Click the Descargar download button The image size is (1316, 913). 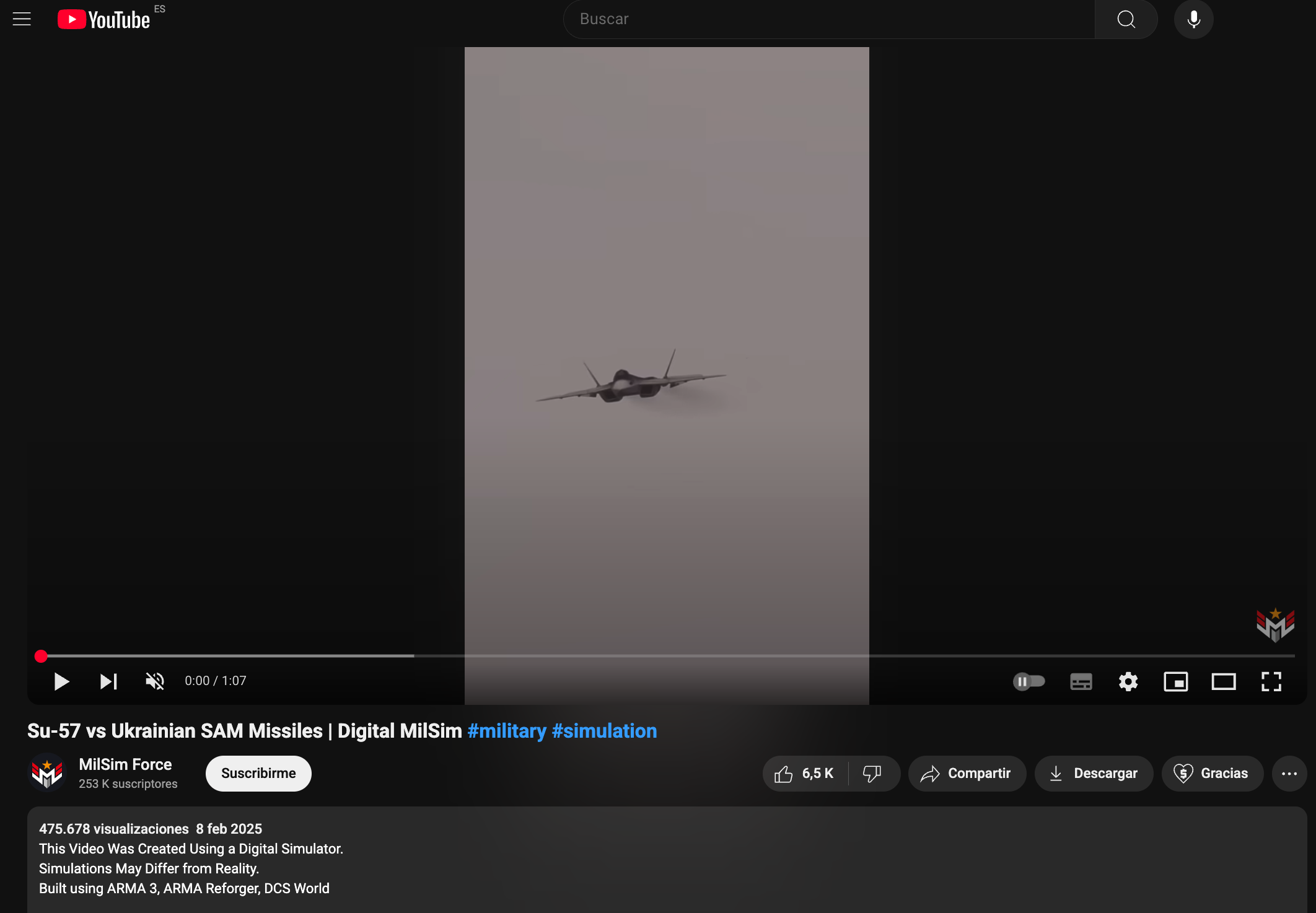(x=1094, y=773)
